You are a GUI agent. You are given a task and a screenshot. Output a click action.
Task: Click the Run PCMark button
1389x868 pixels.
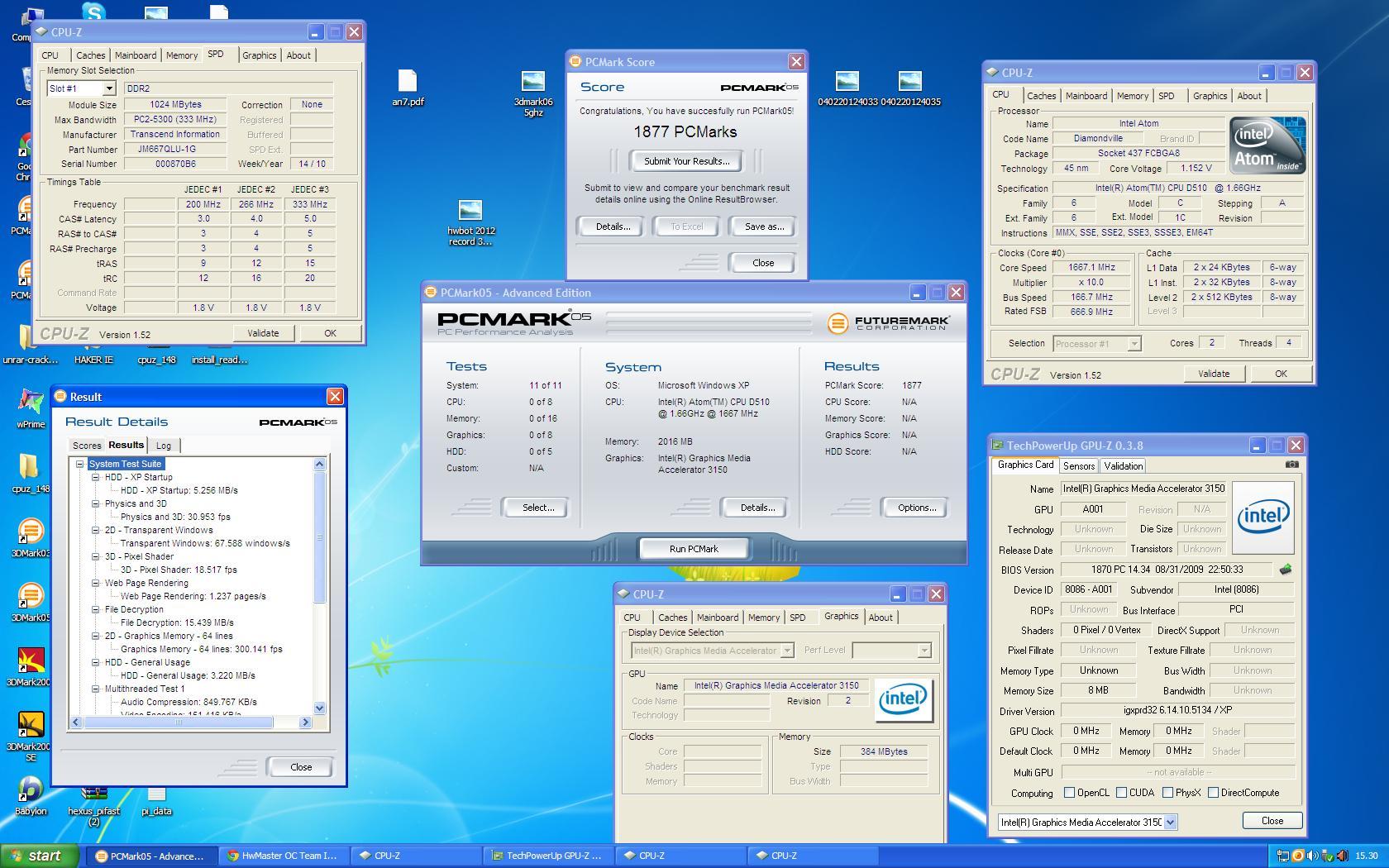point(694,549)
